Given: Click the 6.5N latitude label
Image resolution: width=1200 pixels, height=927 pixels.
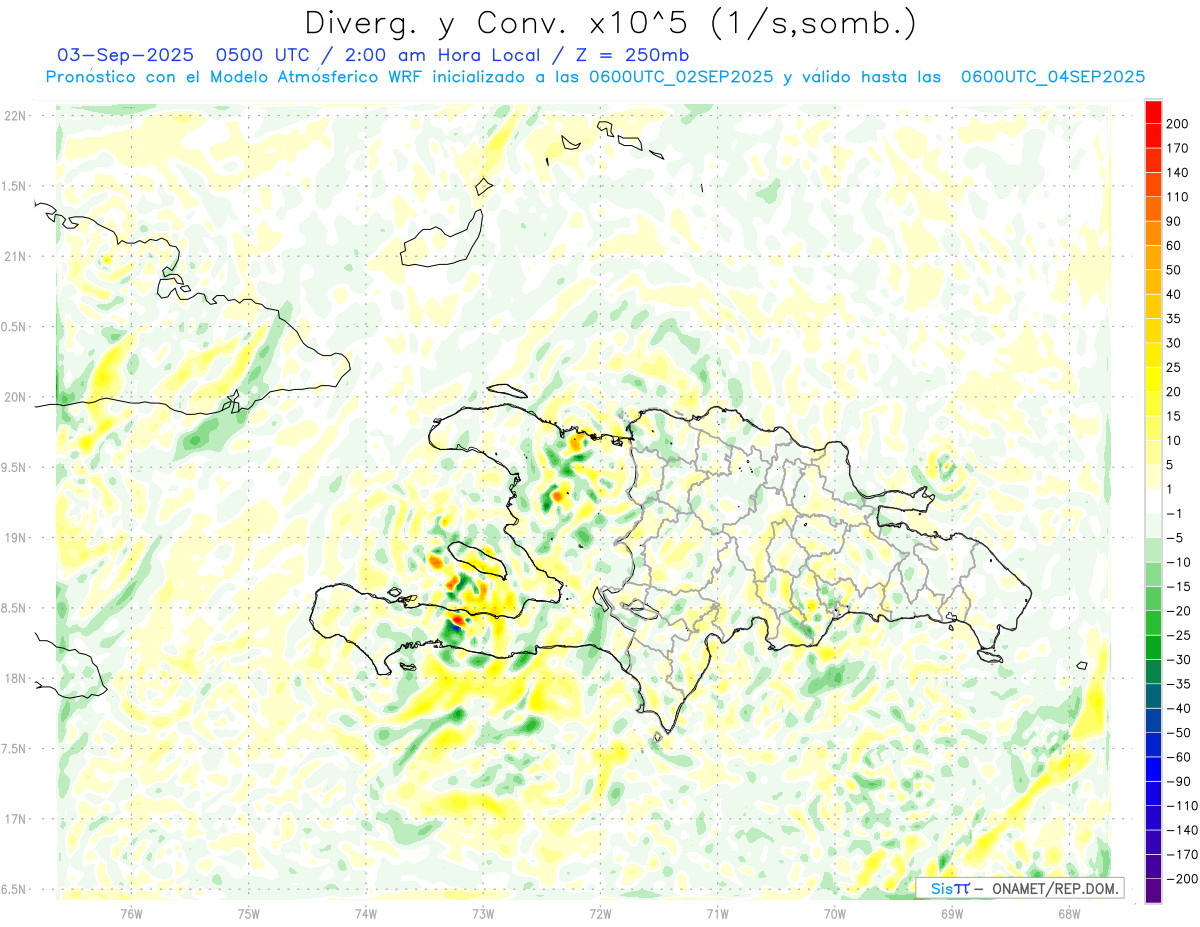Looking at the screenshot, I should click(x=12, y=889).
